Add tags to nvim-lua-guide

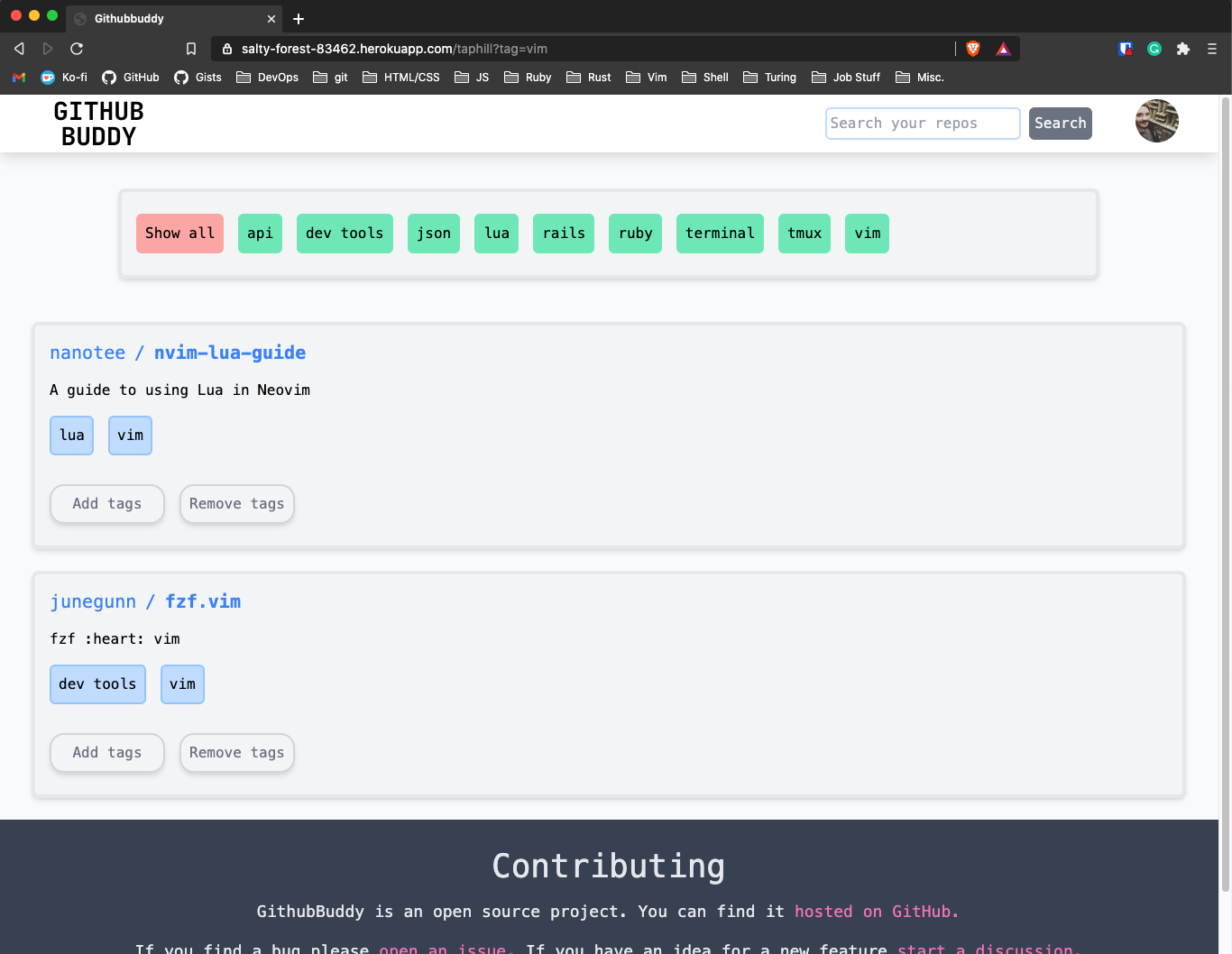[x=107, y=504]
